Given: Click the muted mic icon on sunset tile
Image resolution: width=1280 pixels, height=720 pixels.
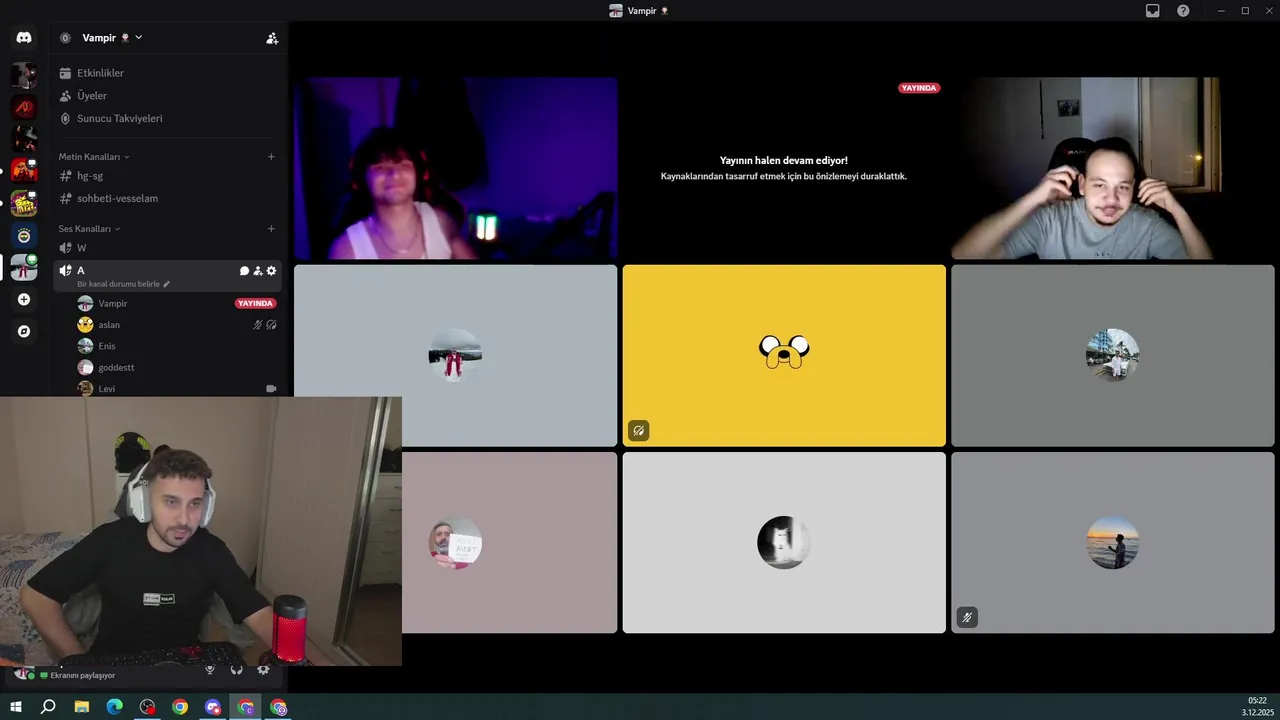Looking at the screenshot, I should 967,618.
